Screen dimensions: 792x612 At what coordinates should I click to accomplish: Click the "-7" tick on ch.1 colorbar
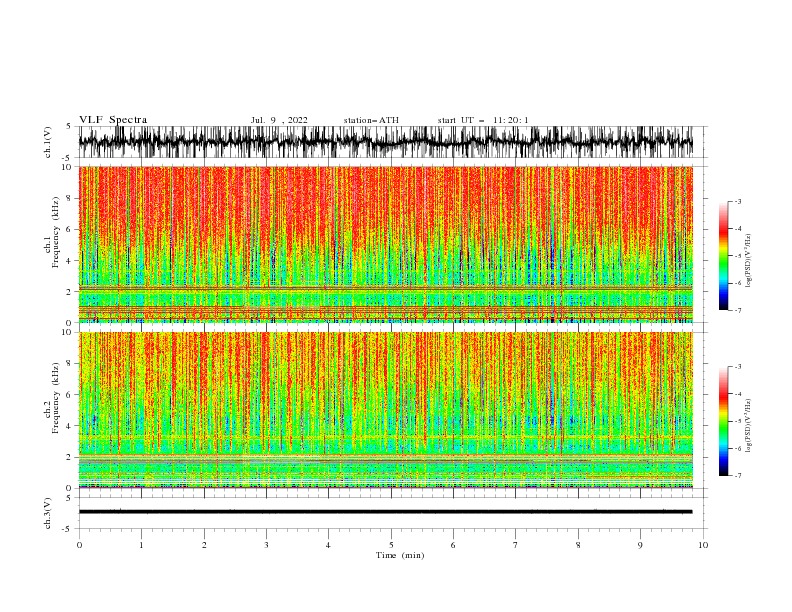738,310
